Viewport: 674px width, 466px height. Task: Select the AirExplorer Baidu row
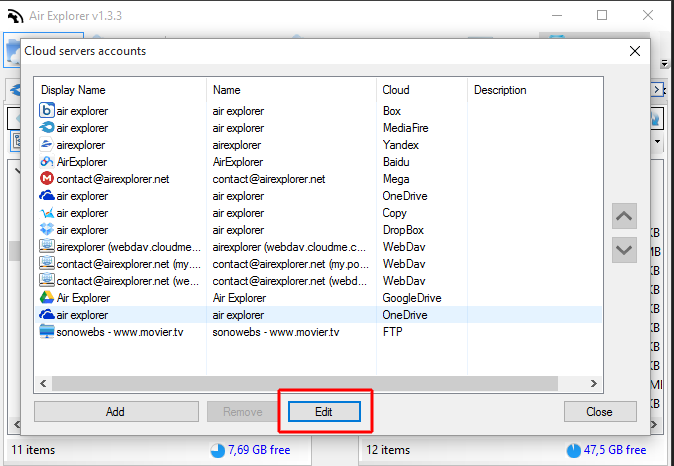click(x=319, y=162)
